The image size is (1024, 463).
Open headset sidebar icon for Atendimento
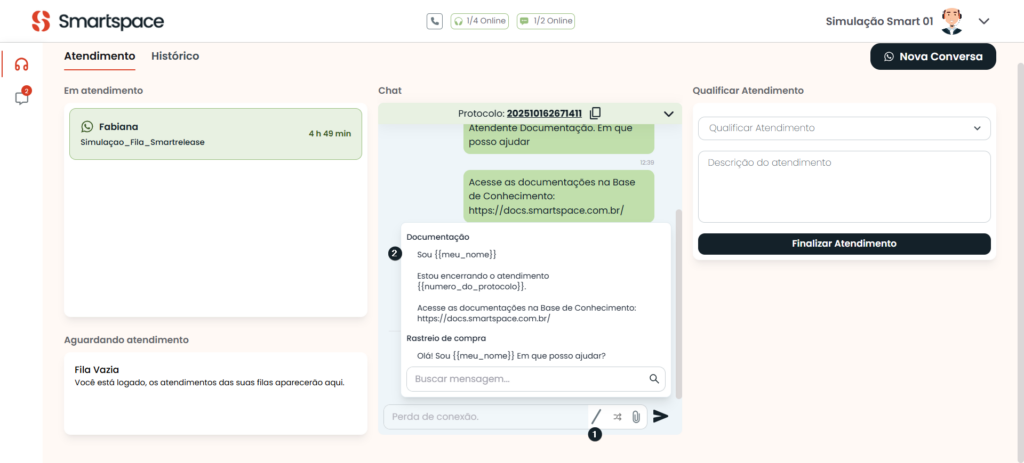click(21, 65)
